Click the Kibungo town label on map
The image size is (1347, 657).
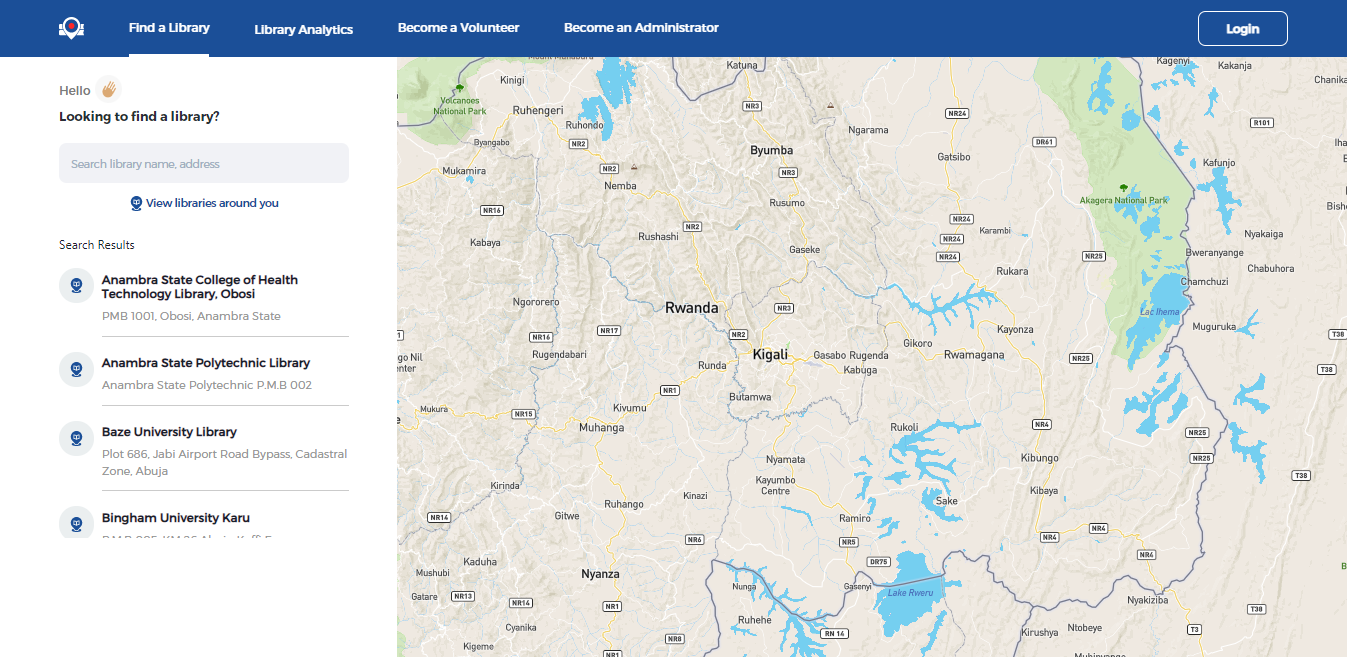point(1039,458)
